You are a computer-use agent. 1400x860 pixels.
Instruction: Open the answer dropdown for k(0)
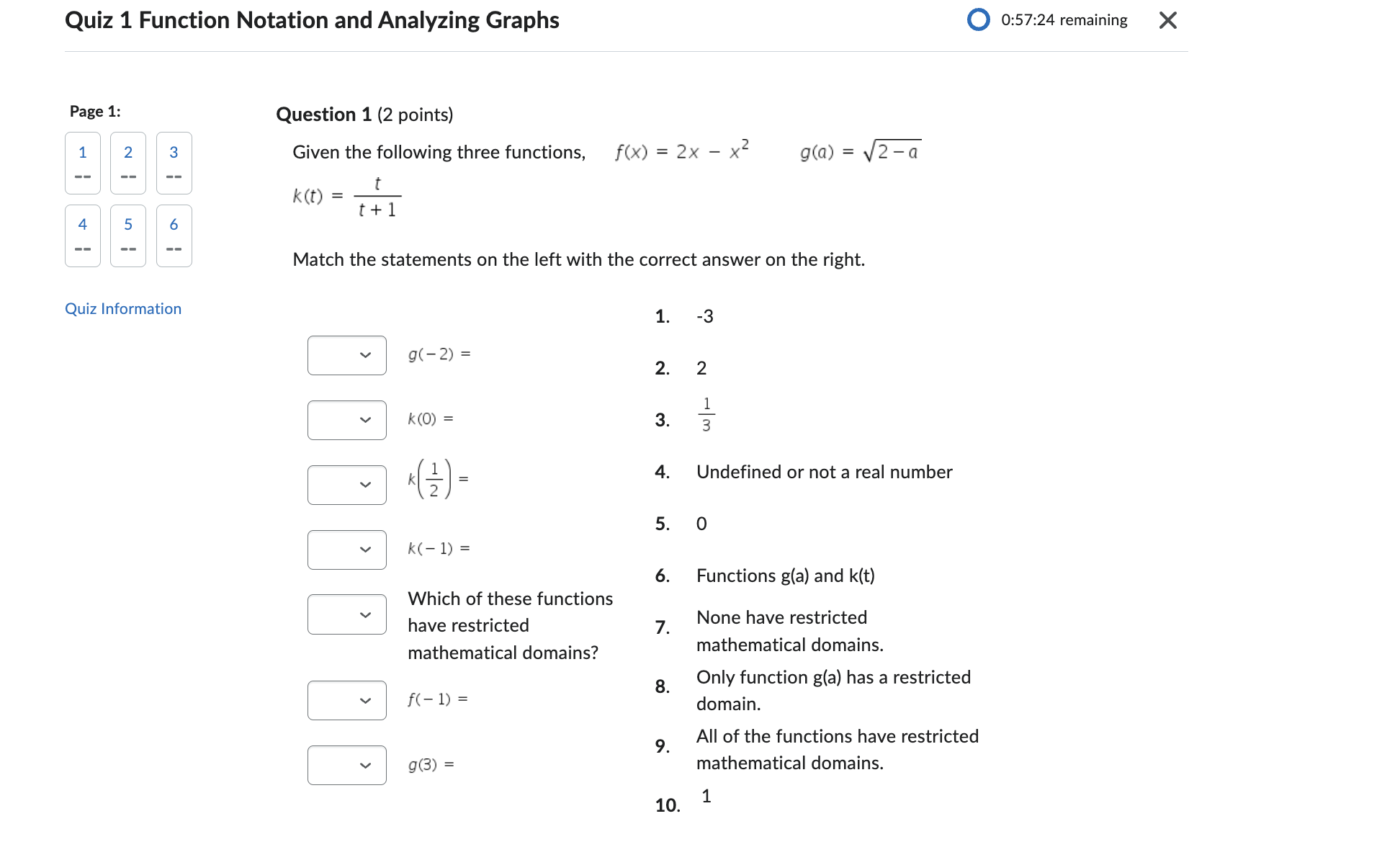pyautogui.click(x=346, y=419)
